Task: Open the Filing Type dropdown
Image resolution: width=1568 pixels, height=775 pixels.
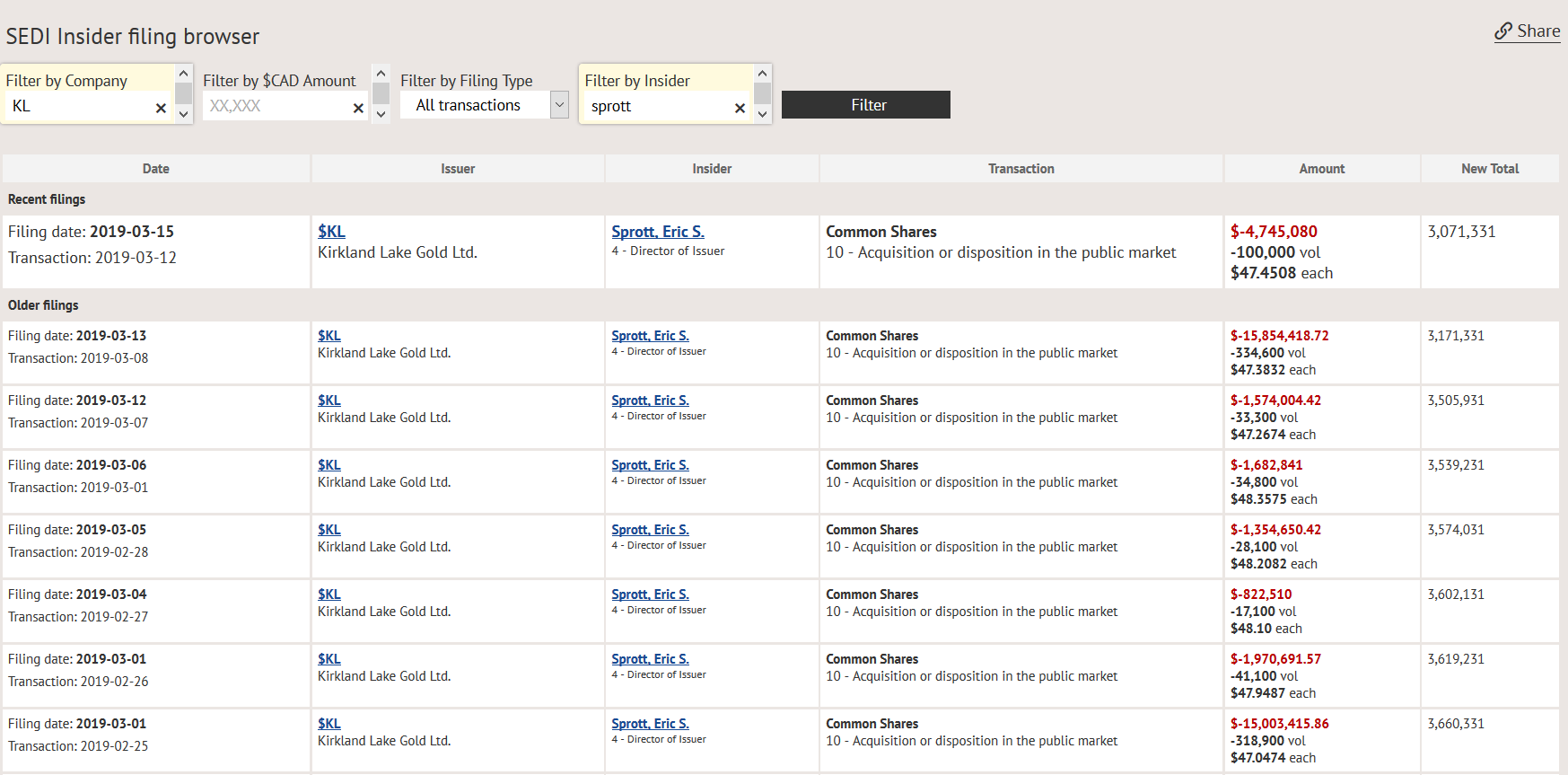Action: [559, 105]
